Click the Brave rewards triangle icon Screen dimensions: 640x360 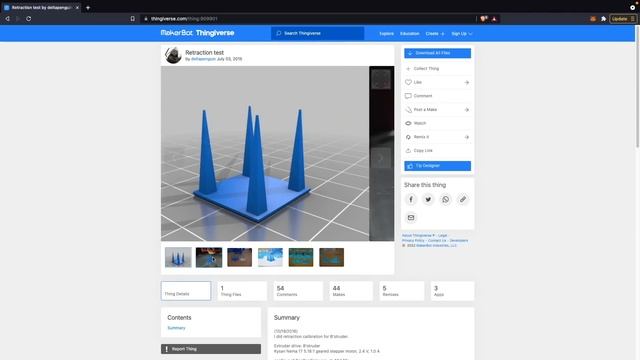click(494, 19)
